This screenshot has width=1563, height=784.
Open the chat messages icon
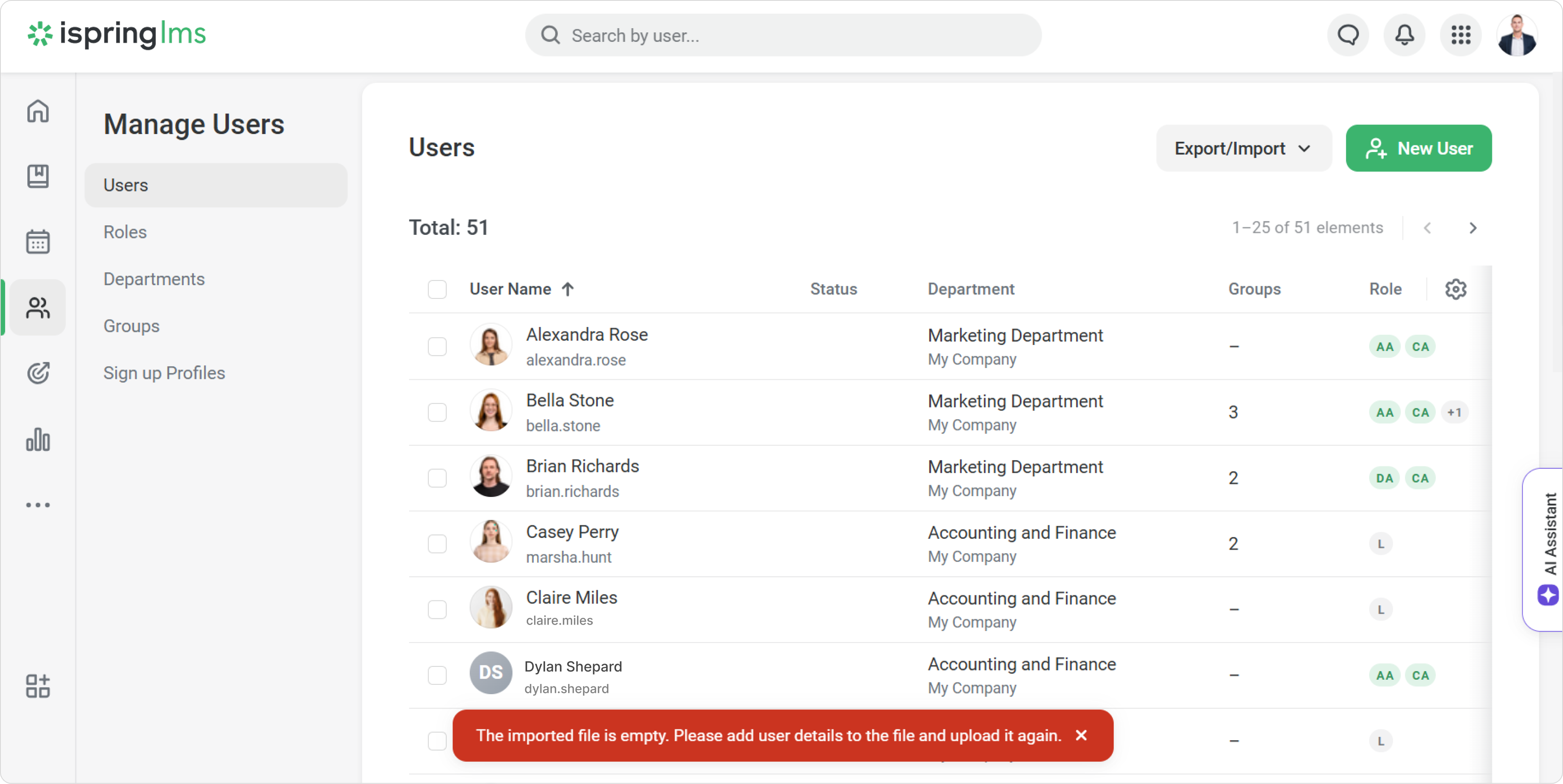click(1348, 35)
